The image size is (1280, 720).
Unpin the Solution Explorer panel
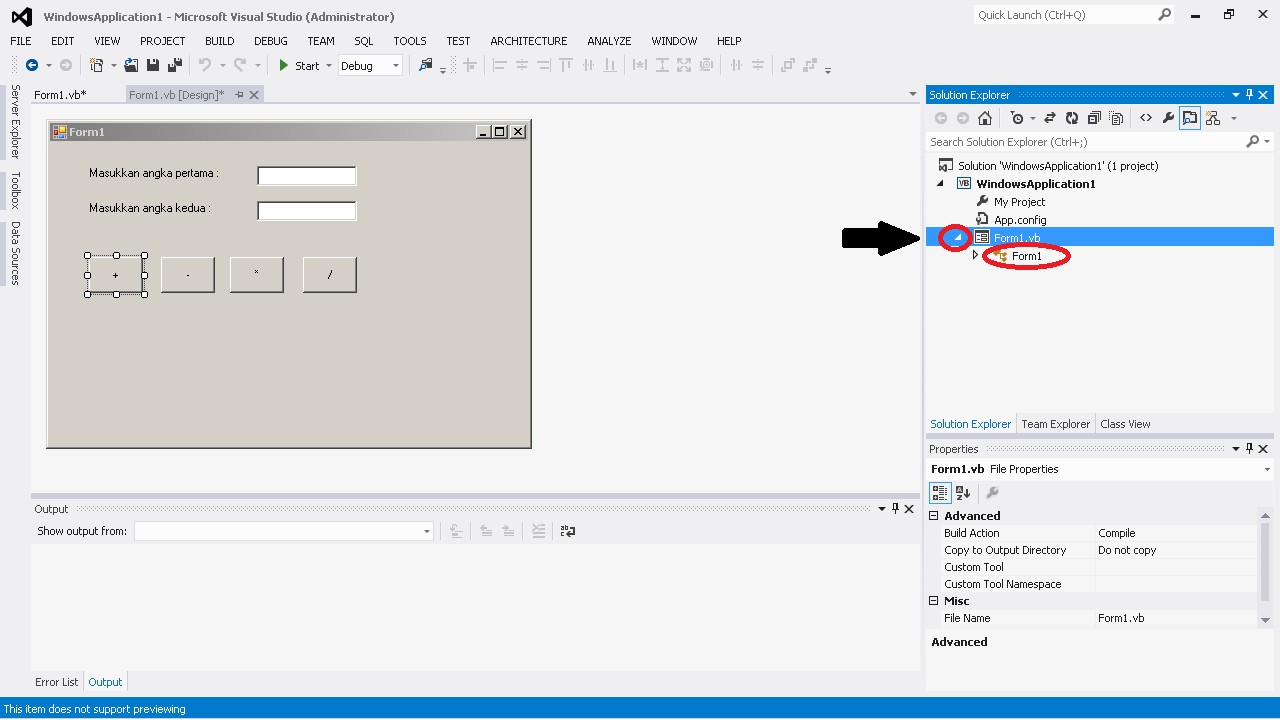coord(1248,94)
